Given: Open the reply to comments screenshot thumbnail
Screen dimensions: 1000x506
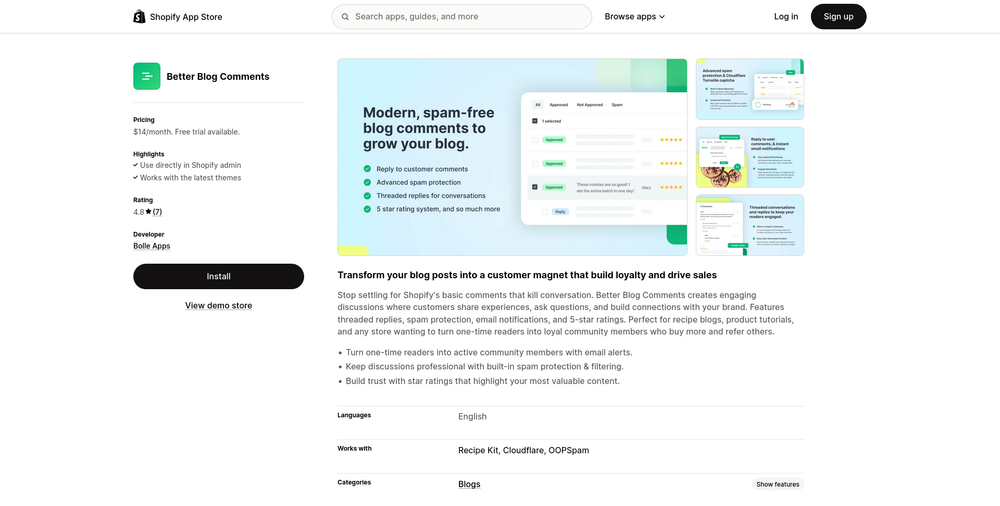Looking at the screenshot, I should pos(749,157).
